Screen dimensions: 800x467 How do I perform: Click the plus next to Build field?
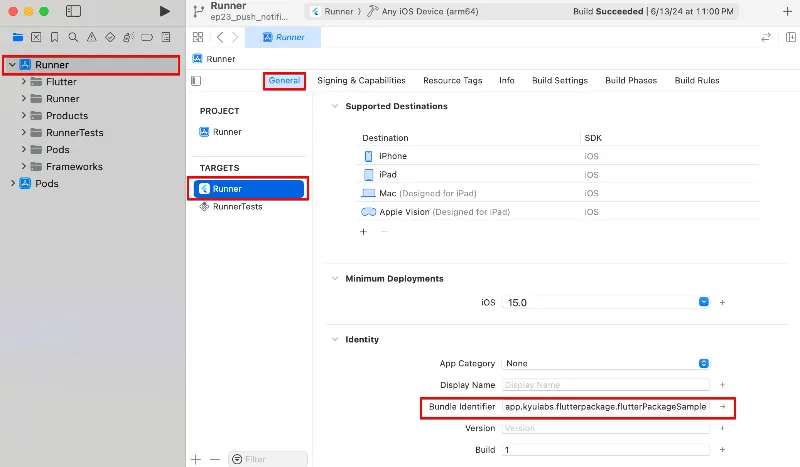[x=722, y=450]
